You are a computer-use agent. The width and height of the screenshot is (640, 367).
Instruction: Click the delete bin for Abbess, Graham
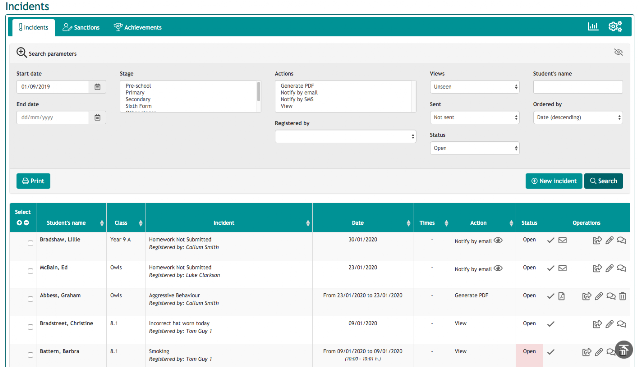(x=622, y=296)
